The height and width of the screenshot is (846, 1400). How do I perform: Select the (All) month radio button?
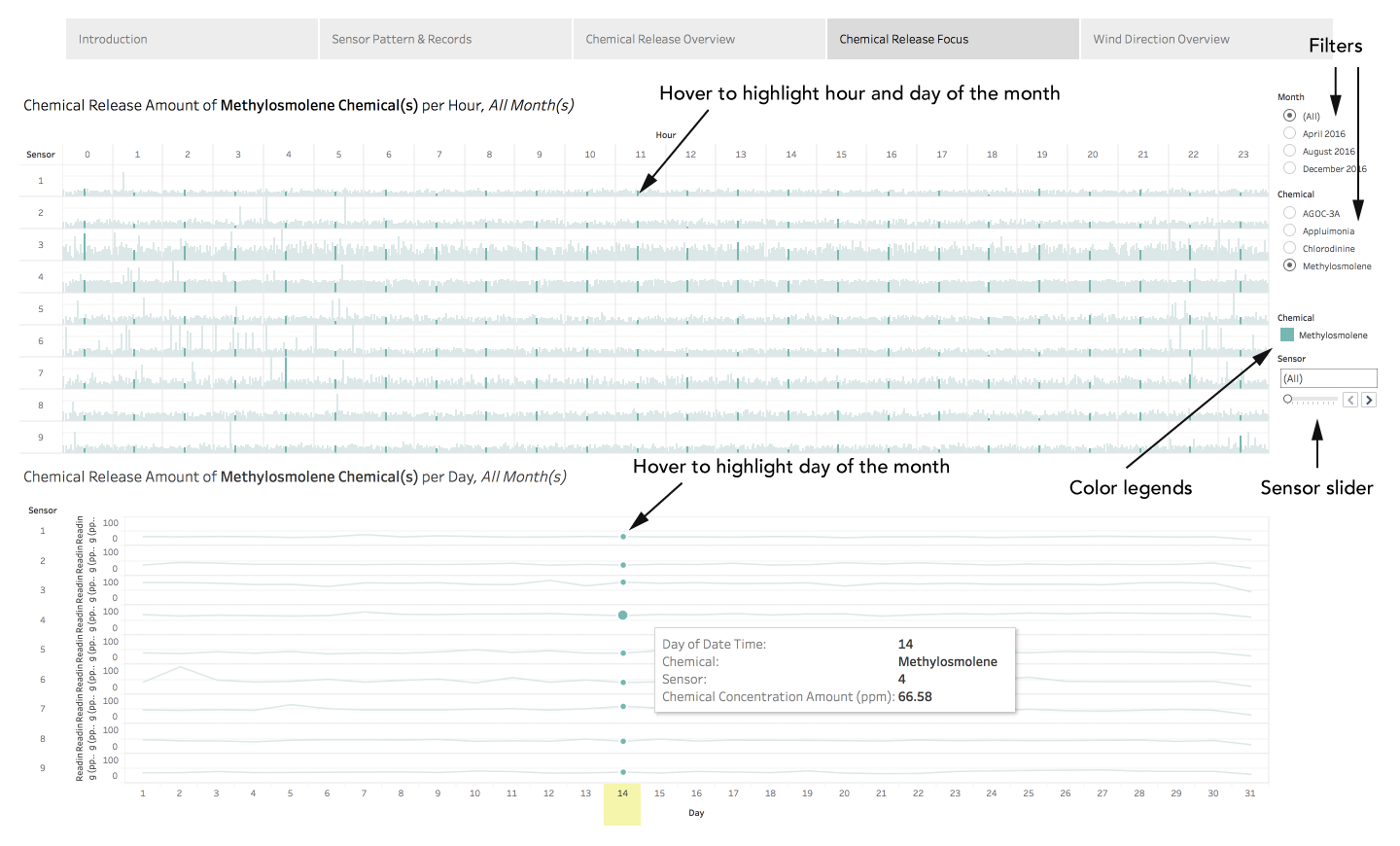pos(1289,116)
